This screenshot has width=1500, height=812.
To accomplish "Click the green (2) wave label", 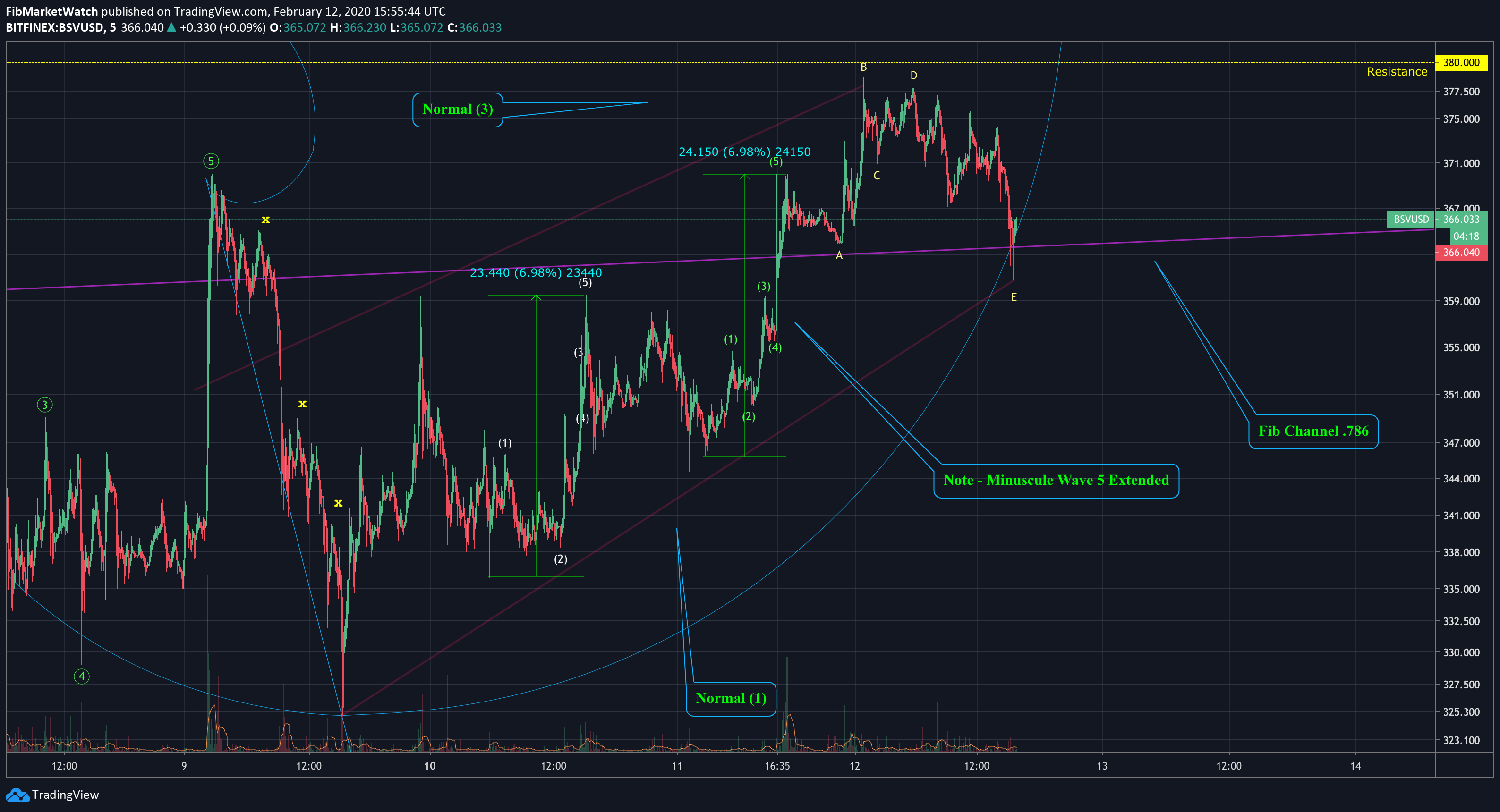I will tap(749, 417).
